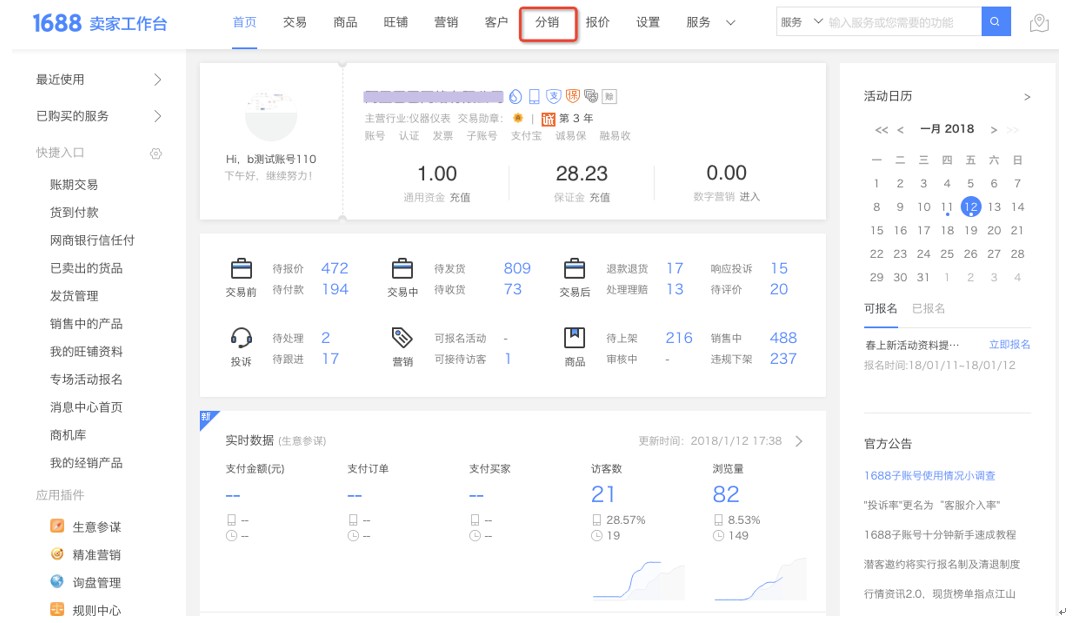Open announcement 行情资讯2.0
The height and width of the screenshot is (623, 1074).
(940, 594)
